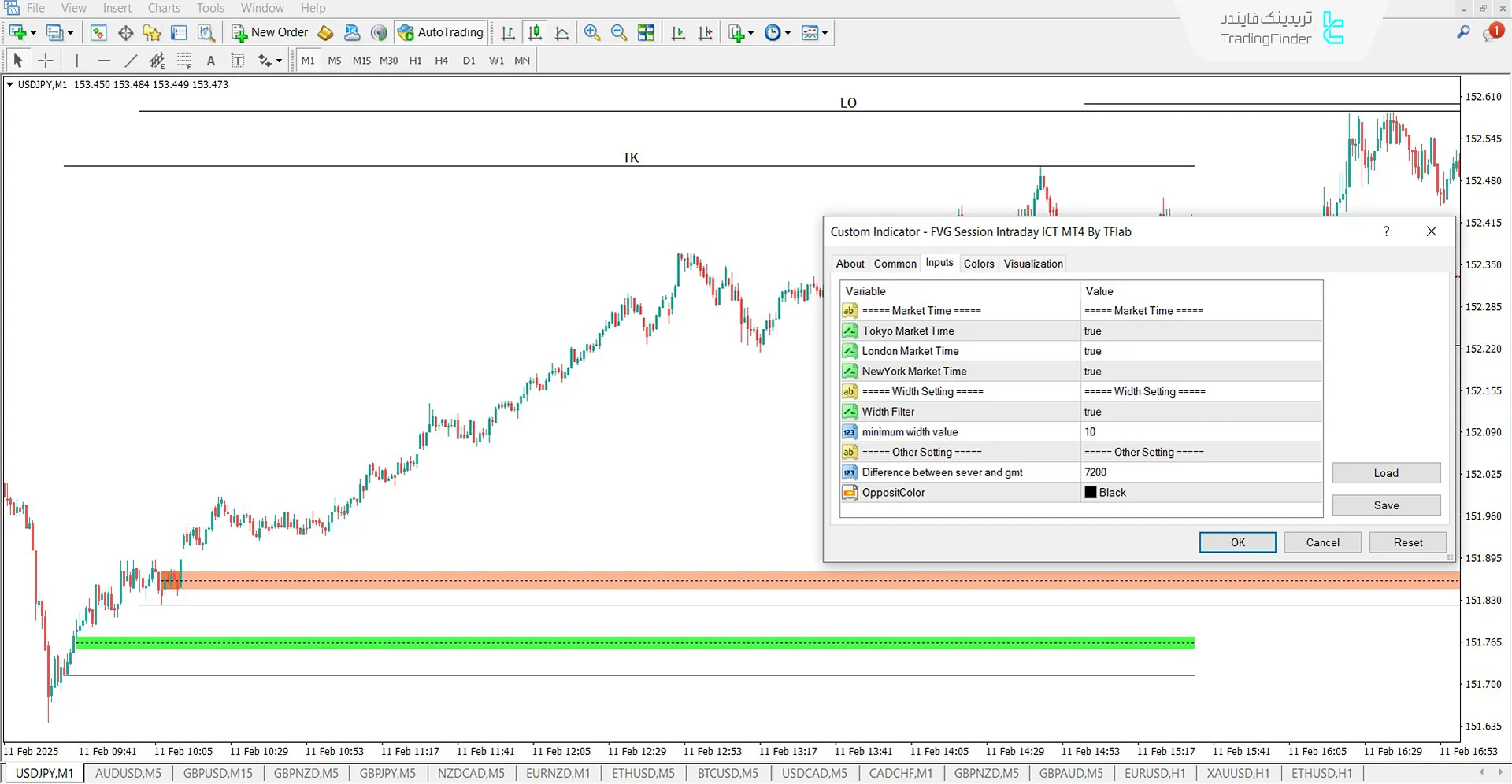Screen dimensions: 1512x784
Task: Toggle AutoTading on
Action: (441, 32)
